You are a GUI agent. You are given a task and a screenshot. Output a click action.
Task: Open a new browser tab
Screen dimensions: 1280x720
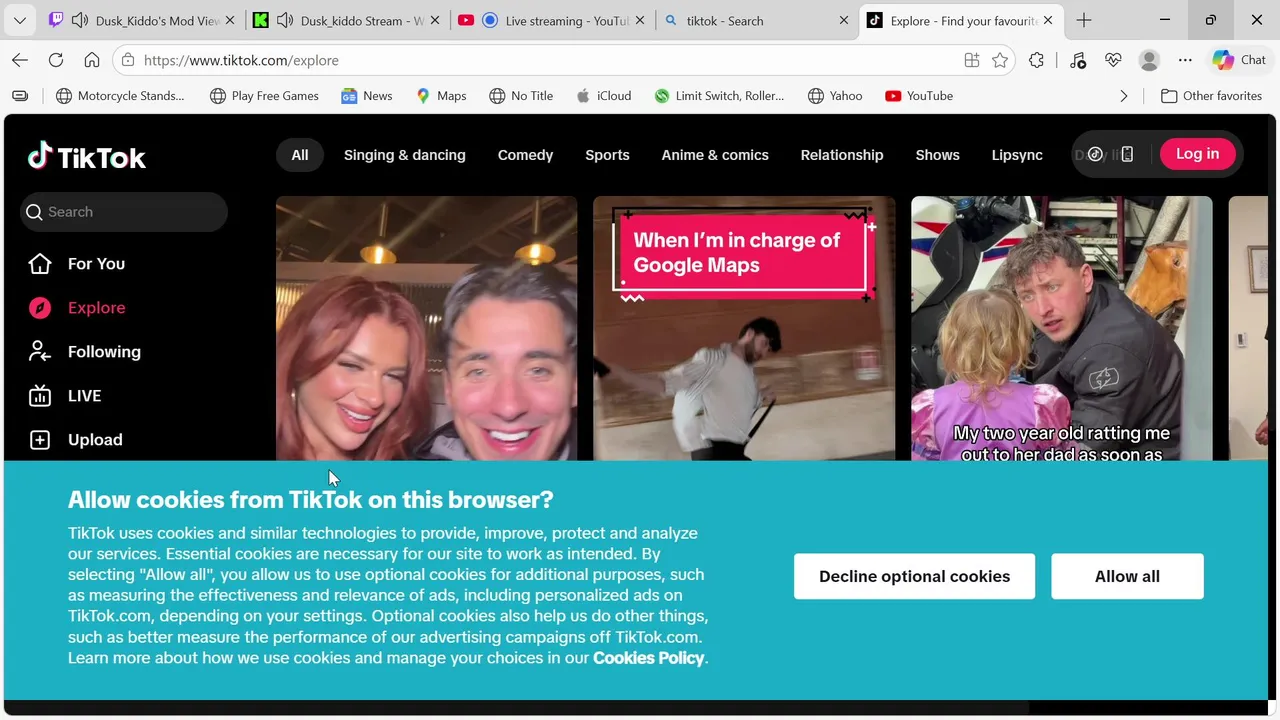[1084, 20]
